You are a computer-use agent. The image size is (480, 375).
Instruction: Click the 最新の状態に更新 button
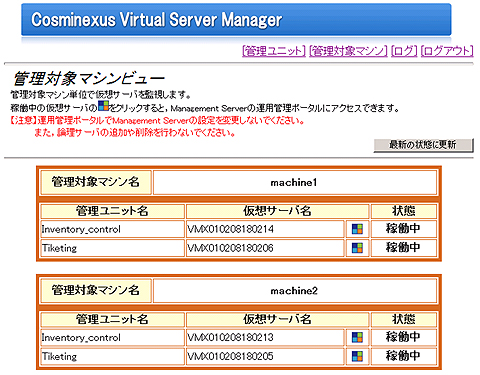coord(423,145)
